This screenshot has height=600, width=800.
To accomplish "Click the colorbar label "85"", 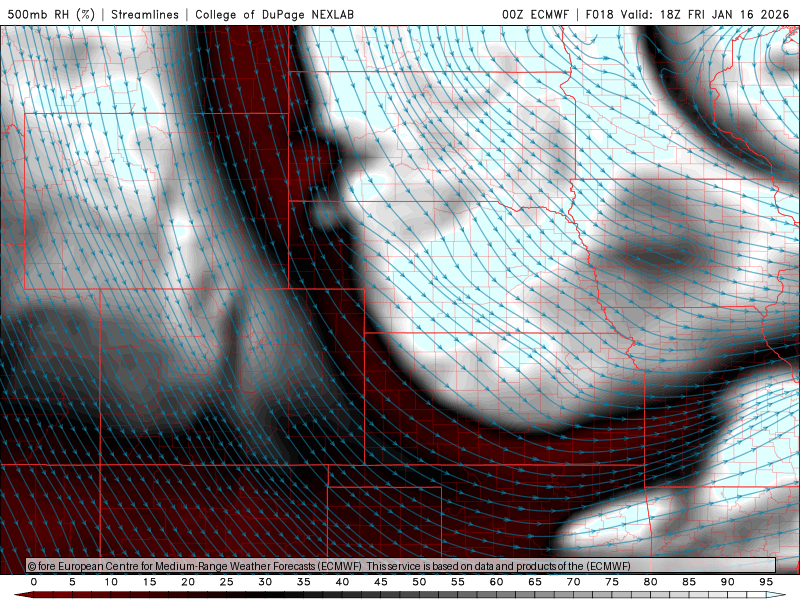I will [689, 582].
